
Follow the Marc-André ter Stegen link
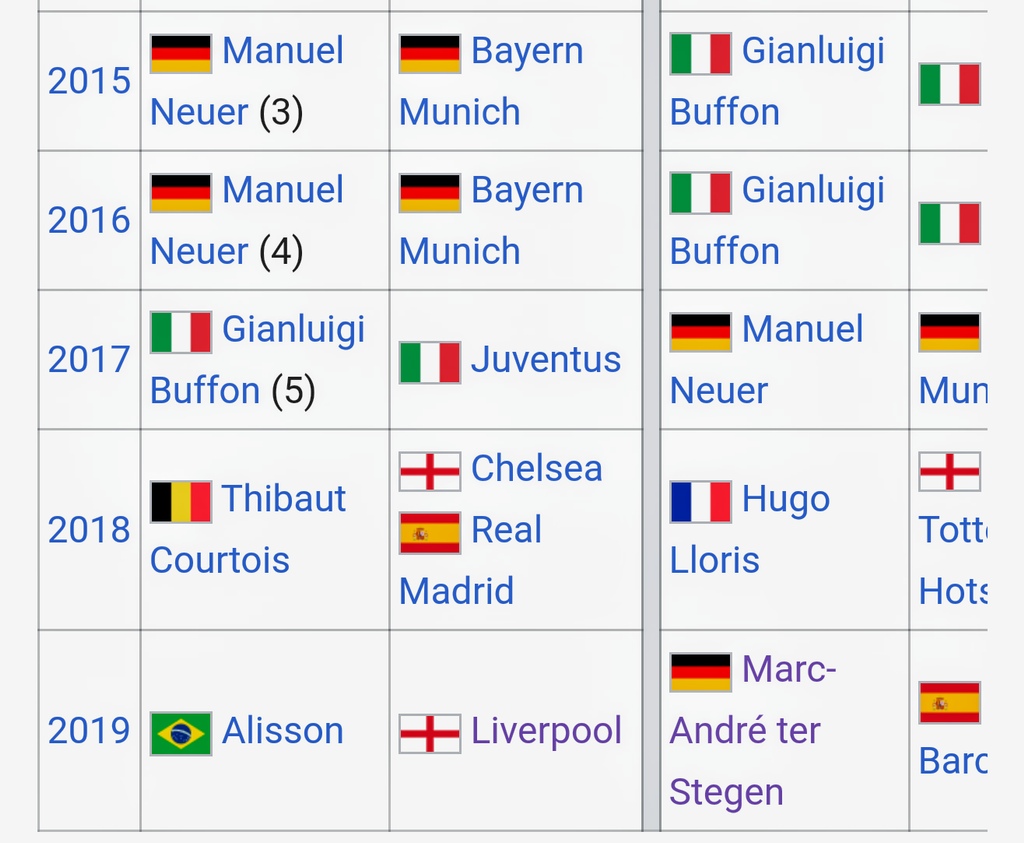[x=753, y=731]
